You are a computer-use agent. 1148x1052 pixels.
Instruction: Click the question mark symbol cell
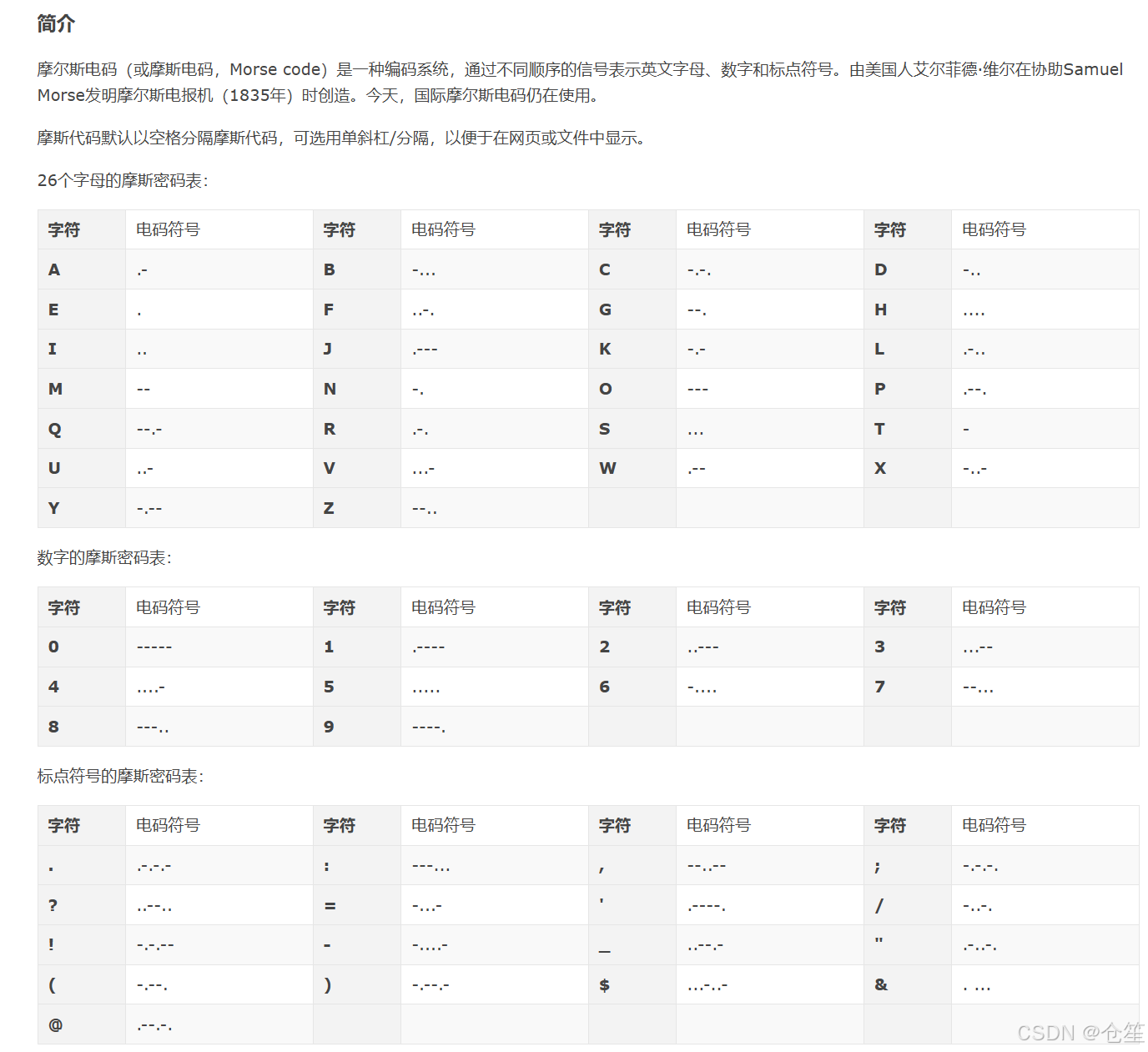[x=82, y=905]
